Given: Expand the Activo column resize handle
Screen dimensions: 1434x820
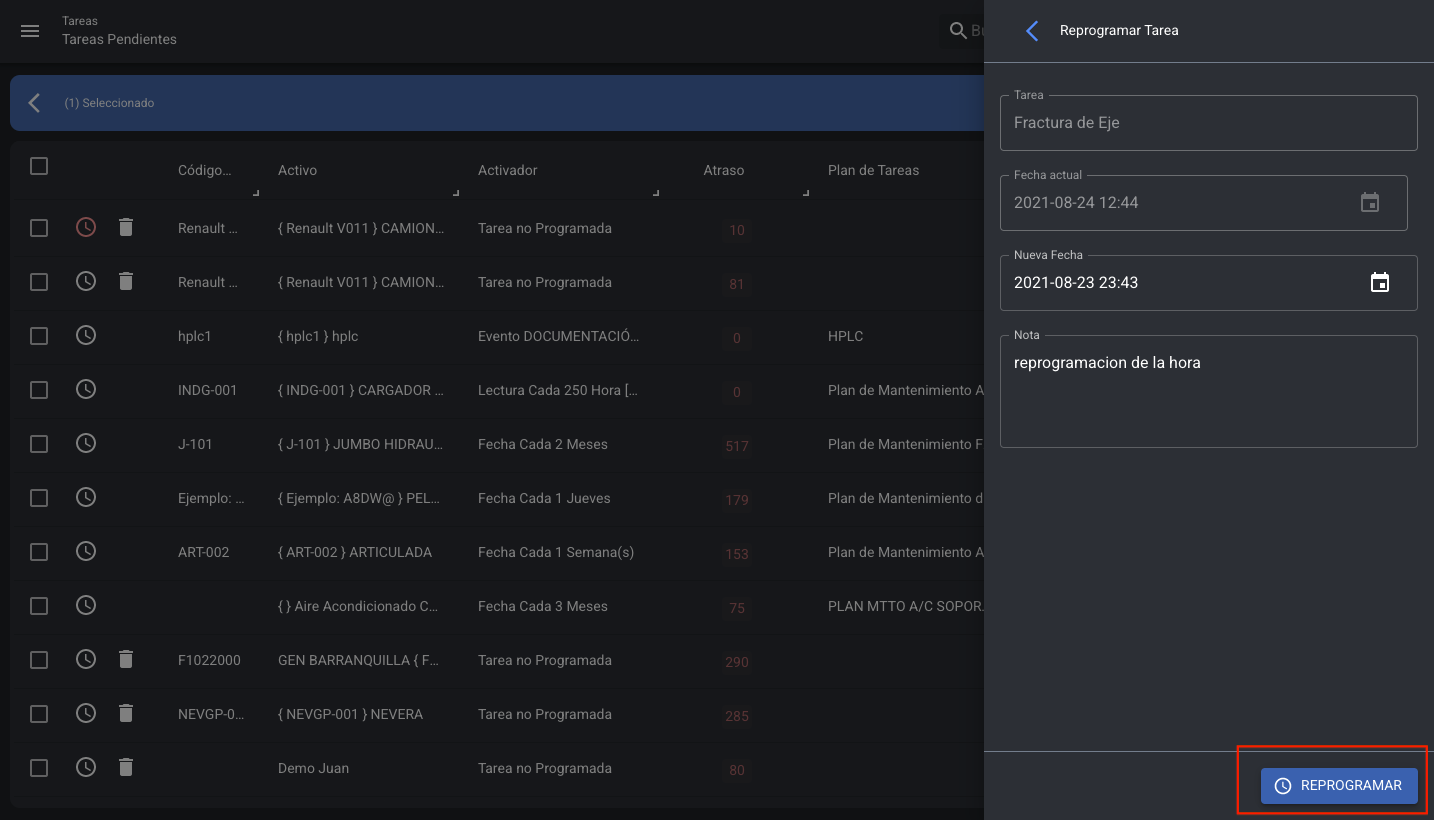Looking at the screenshot, I should click(456, 192).
